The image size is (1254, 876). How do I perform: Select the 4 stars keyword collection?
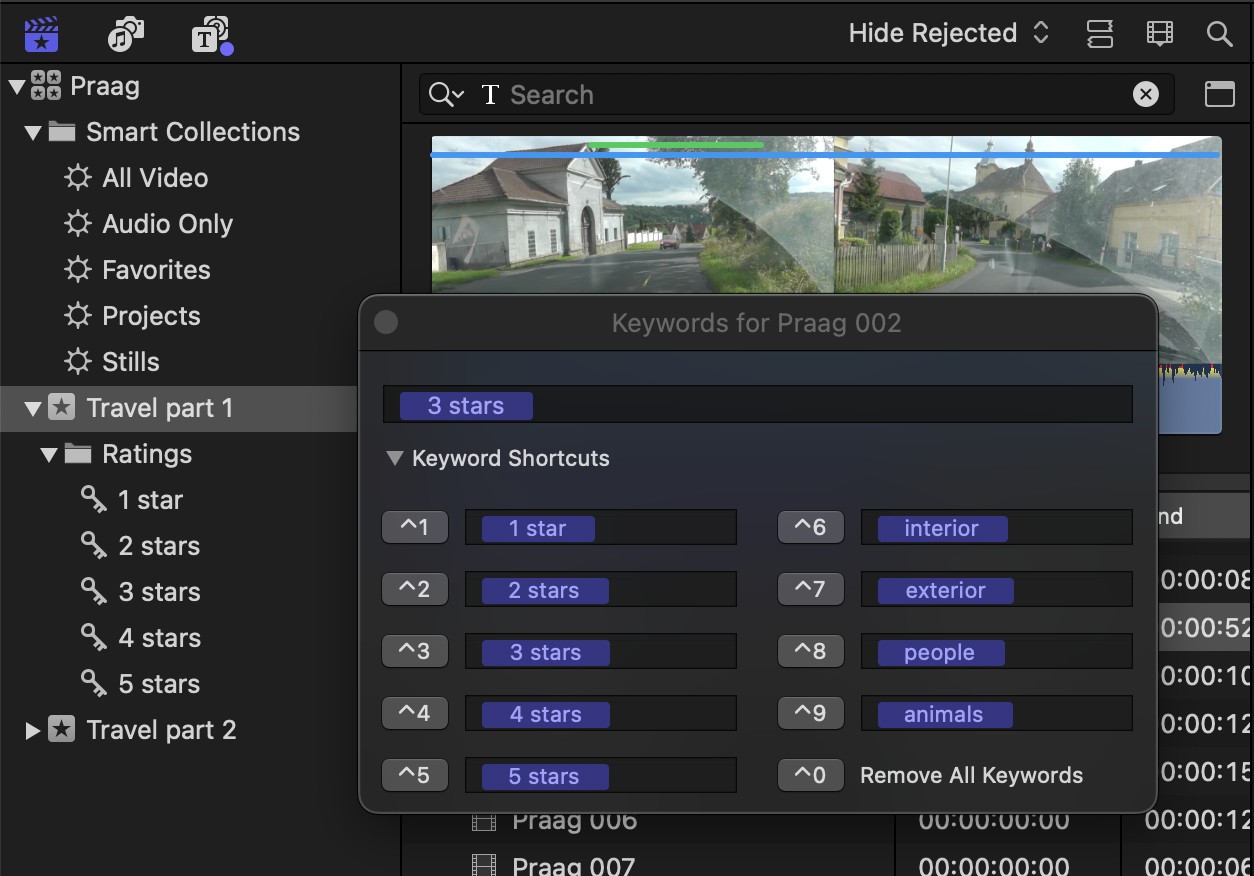point(159,638)
